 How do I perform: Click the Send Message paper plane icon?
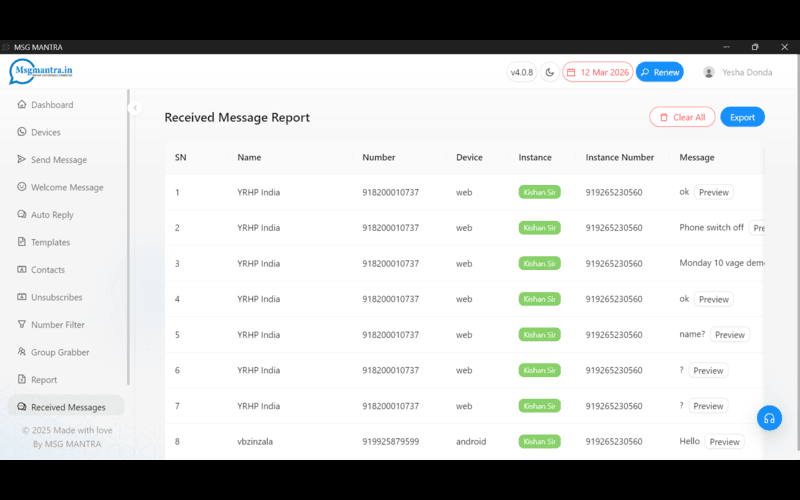(22, 160)
